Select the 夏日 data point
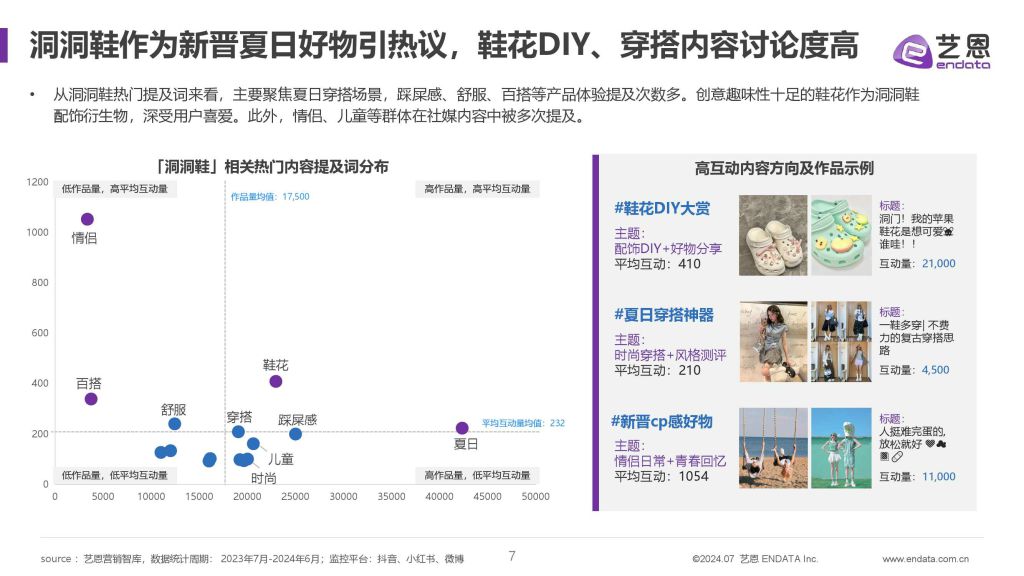This screenshot has height=576, width=1024. click(x=462, y=427)
